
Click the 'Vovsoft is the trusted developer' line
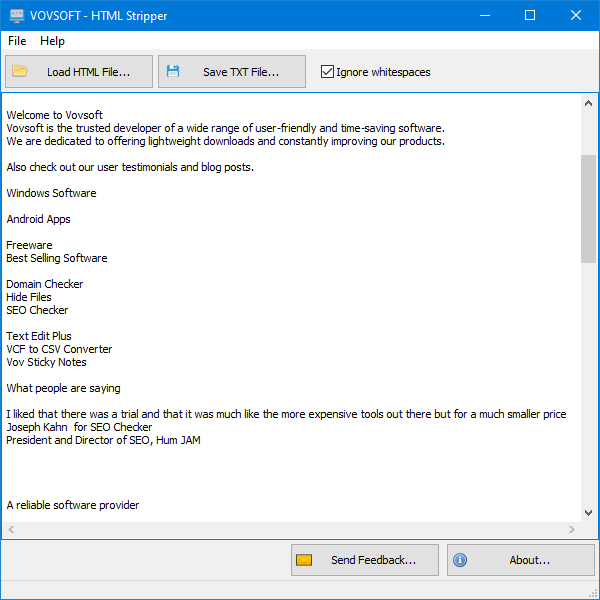click(225, 128)
